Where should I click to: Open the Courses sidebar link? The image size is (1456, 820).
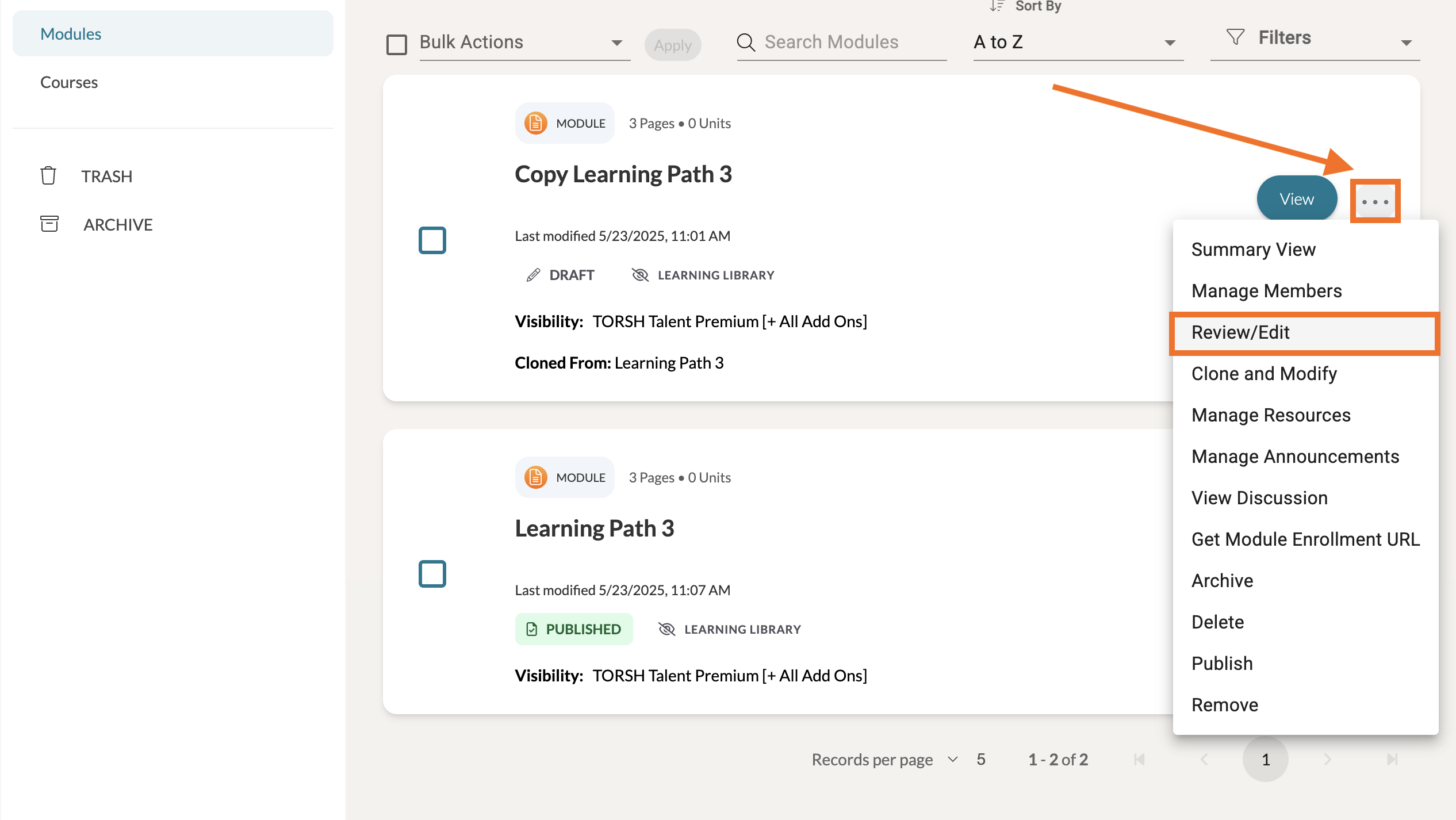tap(69, 82)
